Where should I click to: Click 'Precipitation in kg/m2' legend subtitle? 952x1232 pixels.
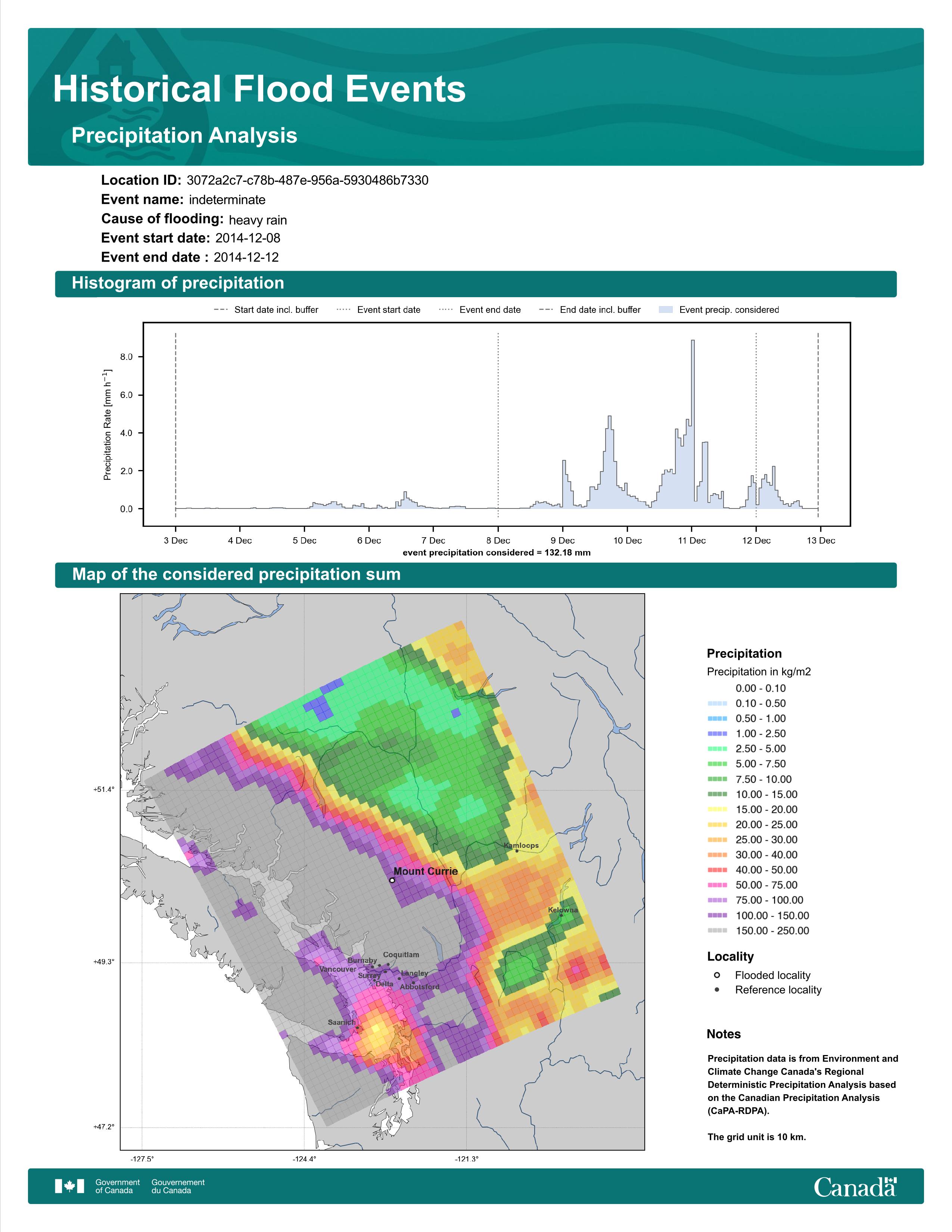(759, 672)
